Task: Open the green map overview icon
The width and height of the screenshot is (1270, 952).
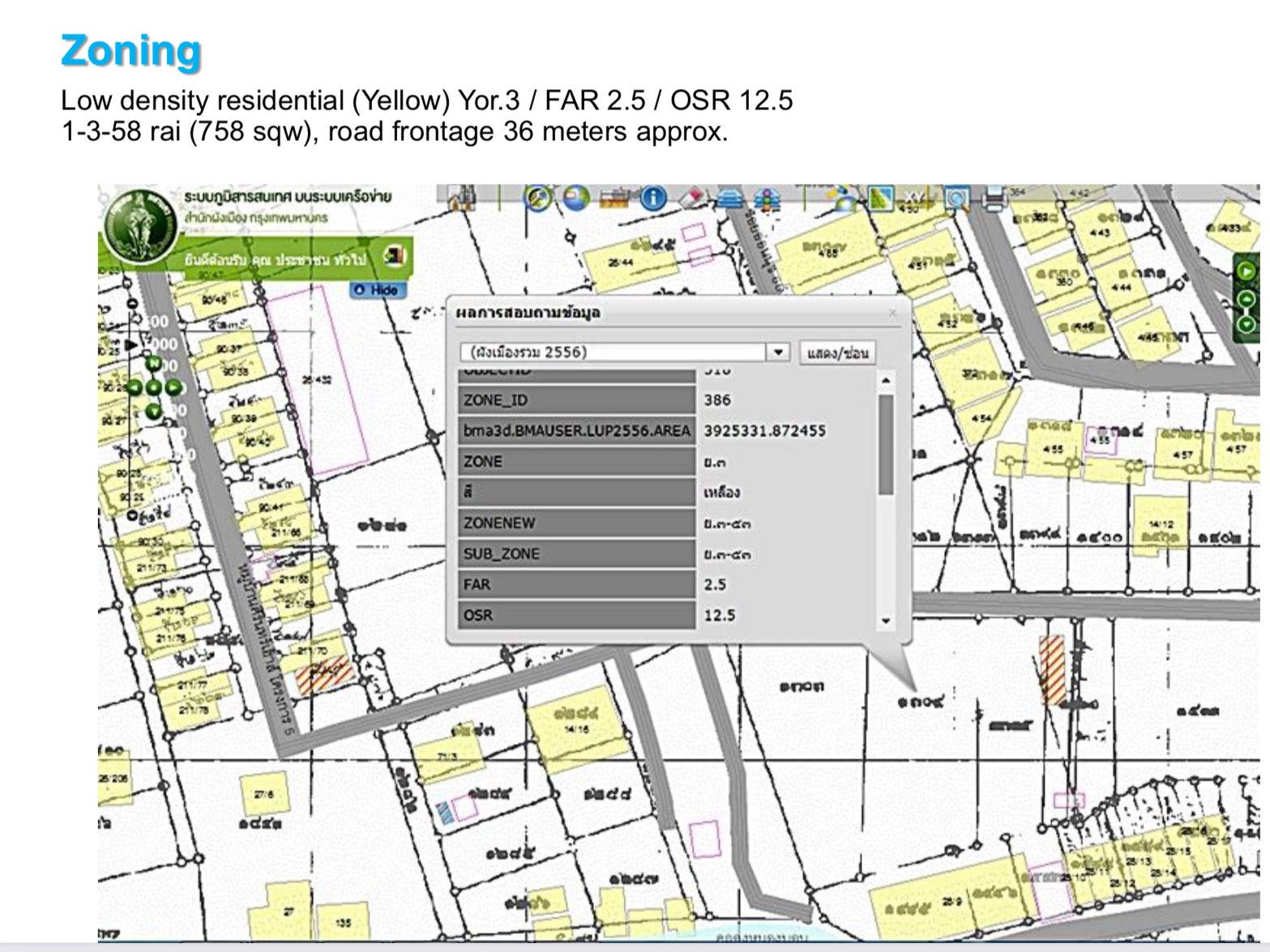Action: 881,199
